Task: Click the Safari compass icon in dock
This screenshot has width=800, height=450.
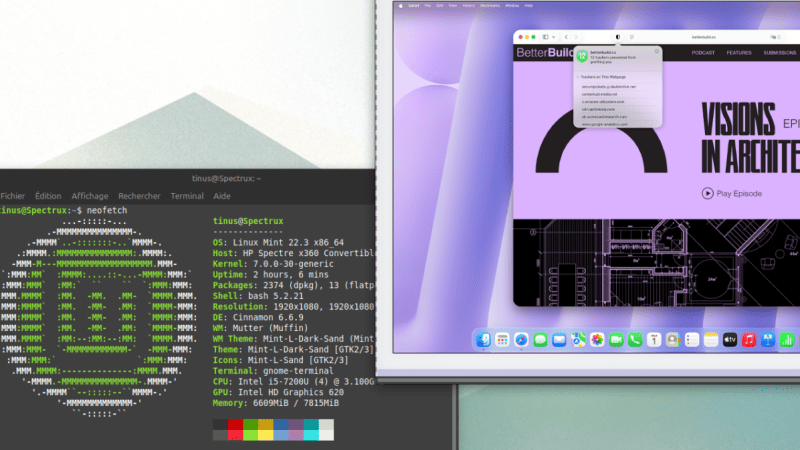Action: (521, 340)
